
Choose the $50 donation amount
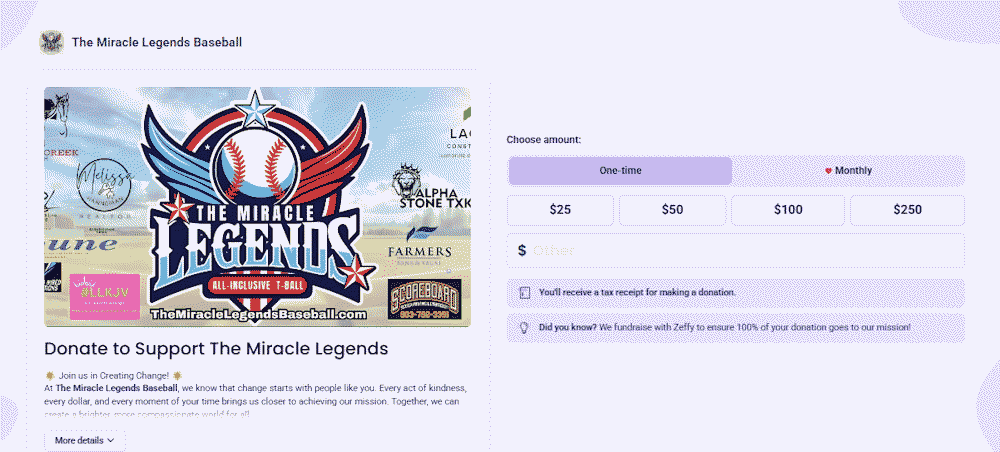pyautogui.click(x=673, y=210)
